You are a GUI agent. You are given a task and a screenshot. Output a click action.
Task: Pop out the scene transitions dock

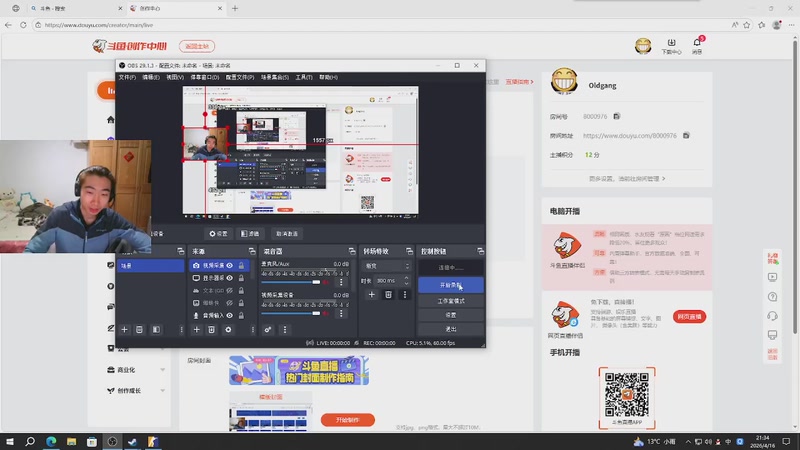click(x=409, y=251)
